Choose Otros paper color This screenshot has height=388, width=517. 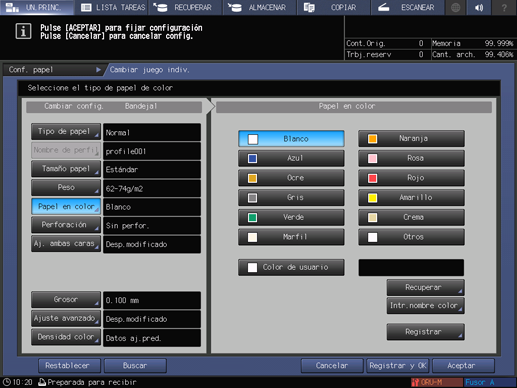coord(411,237)
